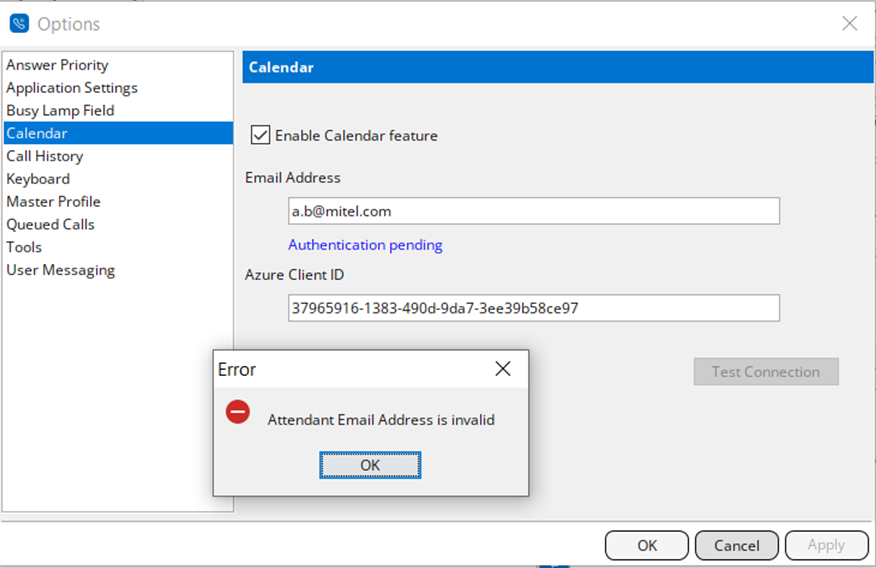Click the Email Address input field

(534, 211)
